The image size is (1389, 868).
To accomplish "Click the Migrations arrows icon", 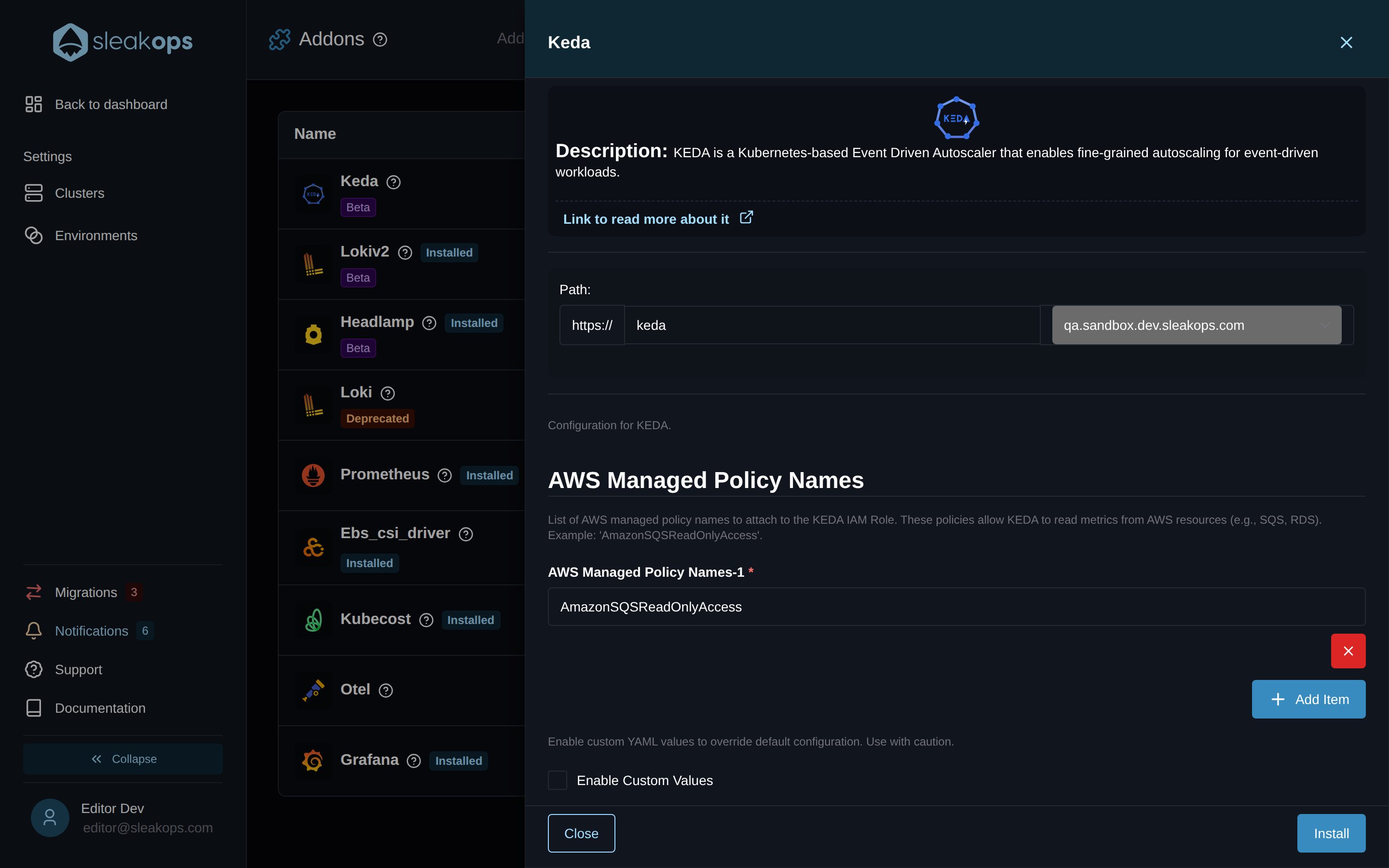I will tap(34, 592).
